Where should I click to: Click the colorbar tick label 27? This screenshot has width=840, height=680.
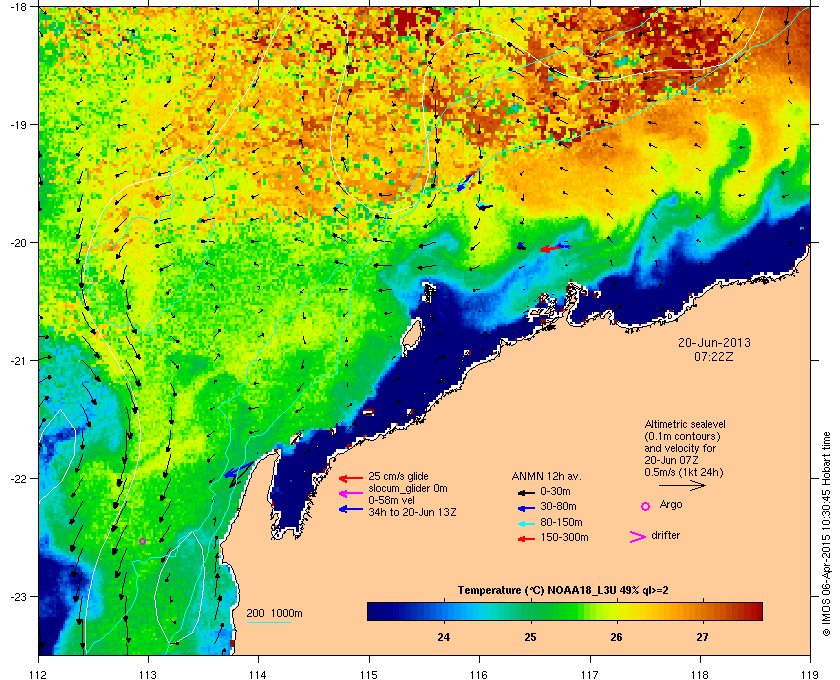[702, 637]
